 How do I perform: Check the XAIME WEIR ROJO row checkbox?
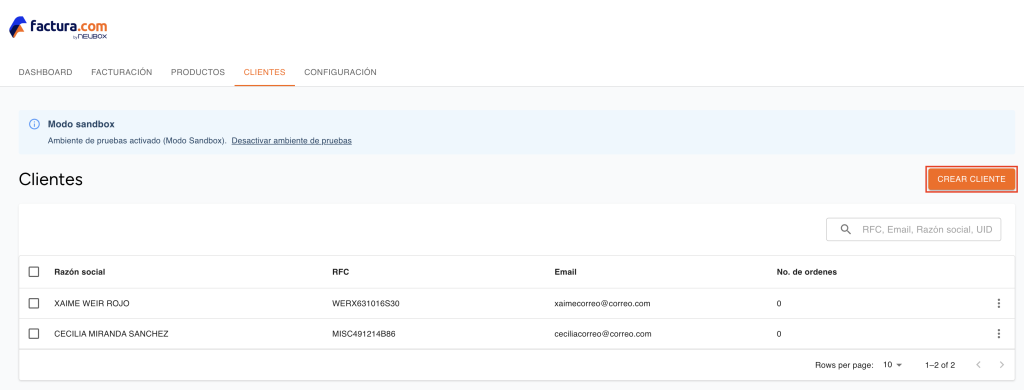pos(34,303)
